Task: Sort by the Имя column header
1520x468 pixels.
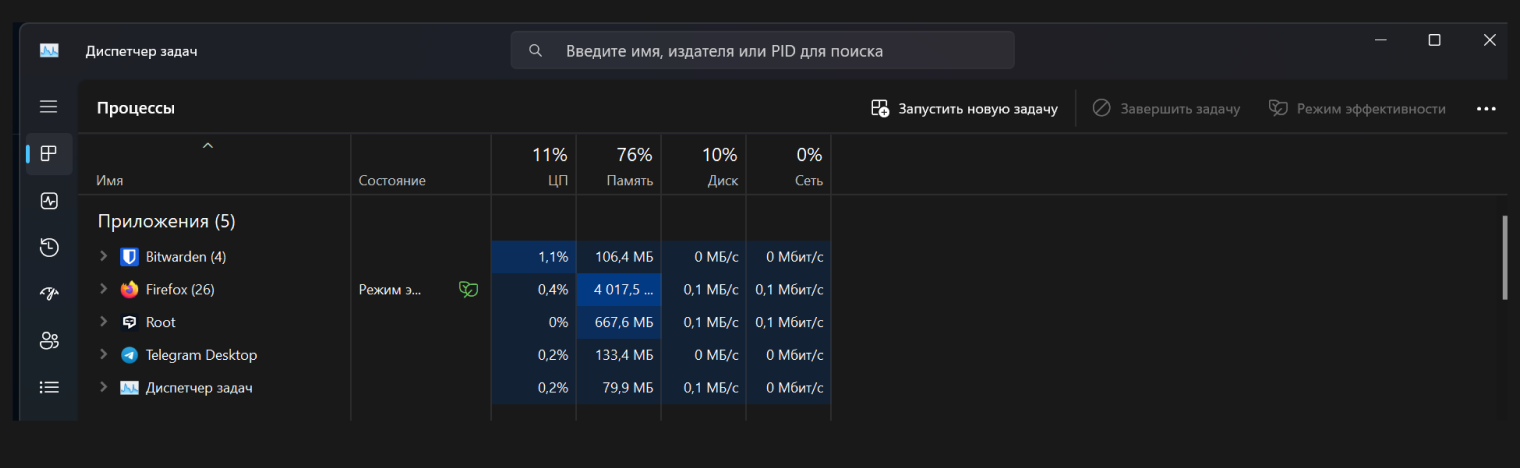Action: click(214, 164)
